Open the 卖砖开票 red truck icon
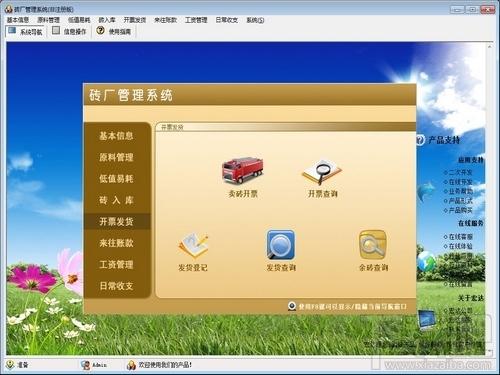Viewport: 500px width, 375px height. coord(243,170)
